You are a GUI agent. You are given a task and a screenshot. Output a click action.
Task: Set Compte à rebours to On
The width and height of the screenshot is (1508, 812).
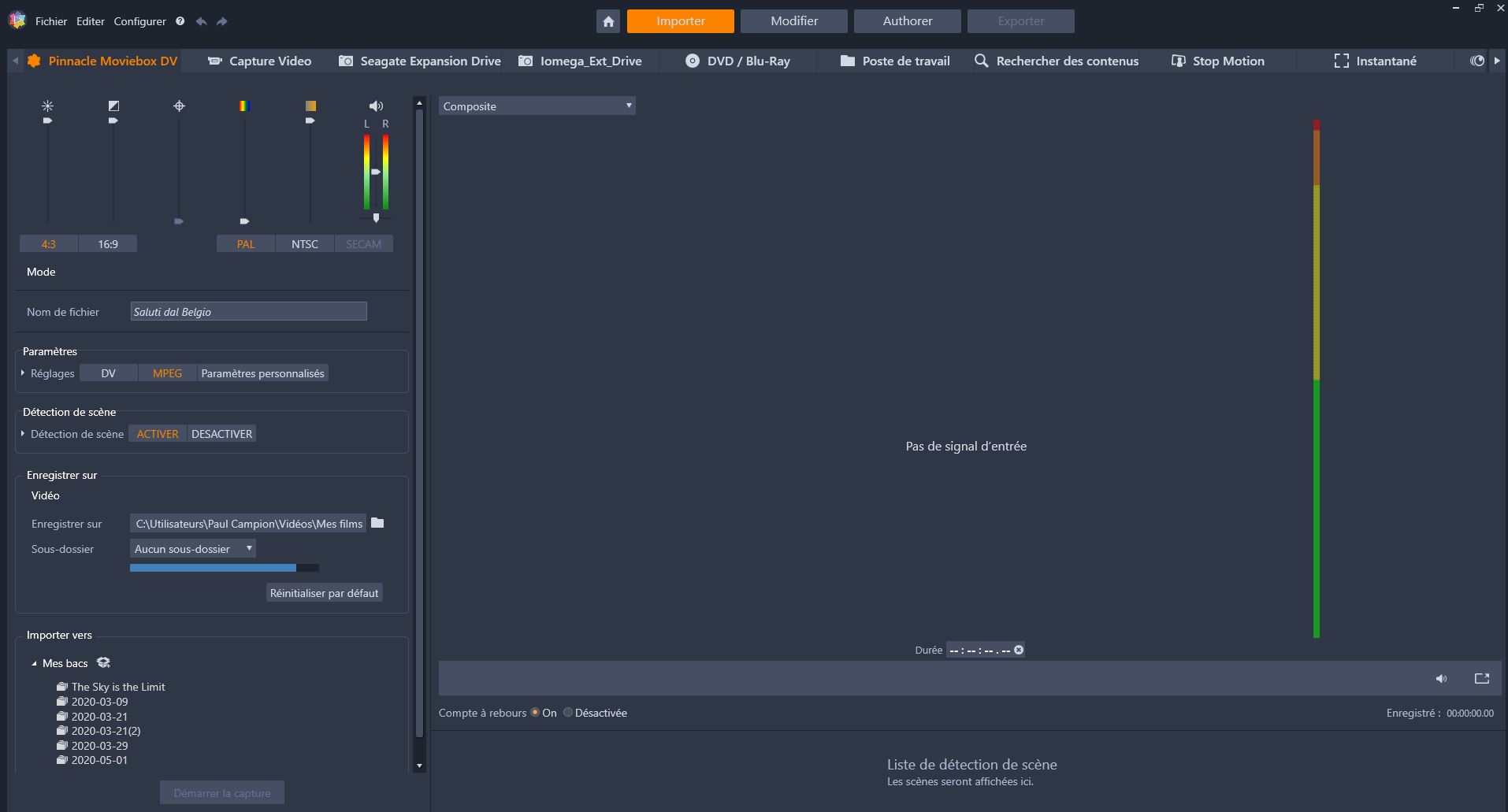tap(535, 713)
